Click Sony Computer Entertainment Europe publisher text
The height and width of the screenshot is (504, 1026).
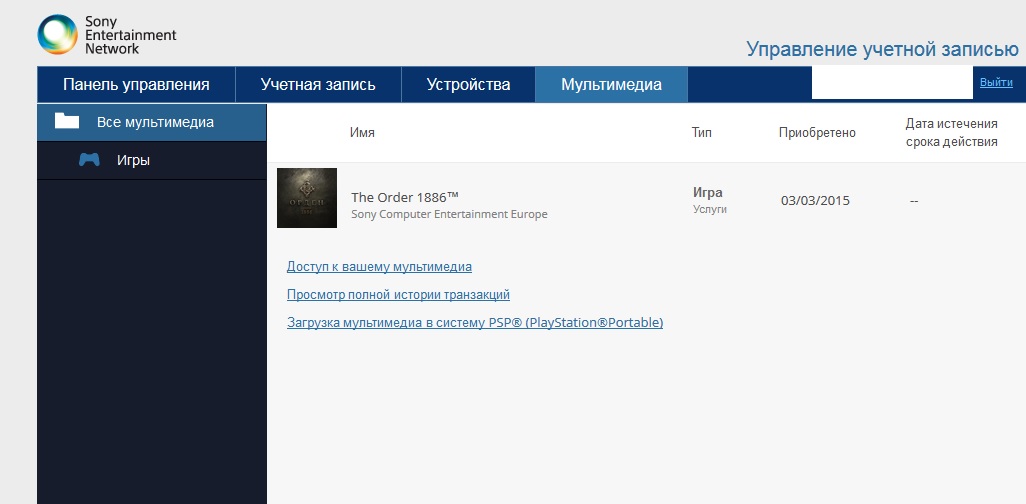click(x=449, y=214)
